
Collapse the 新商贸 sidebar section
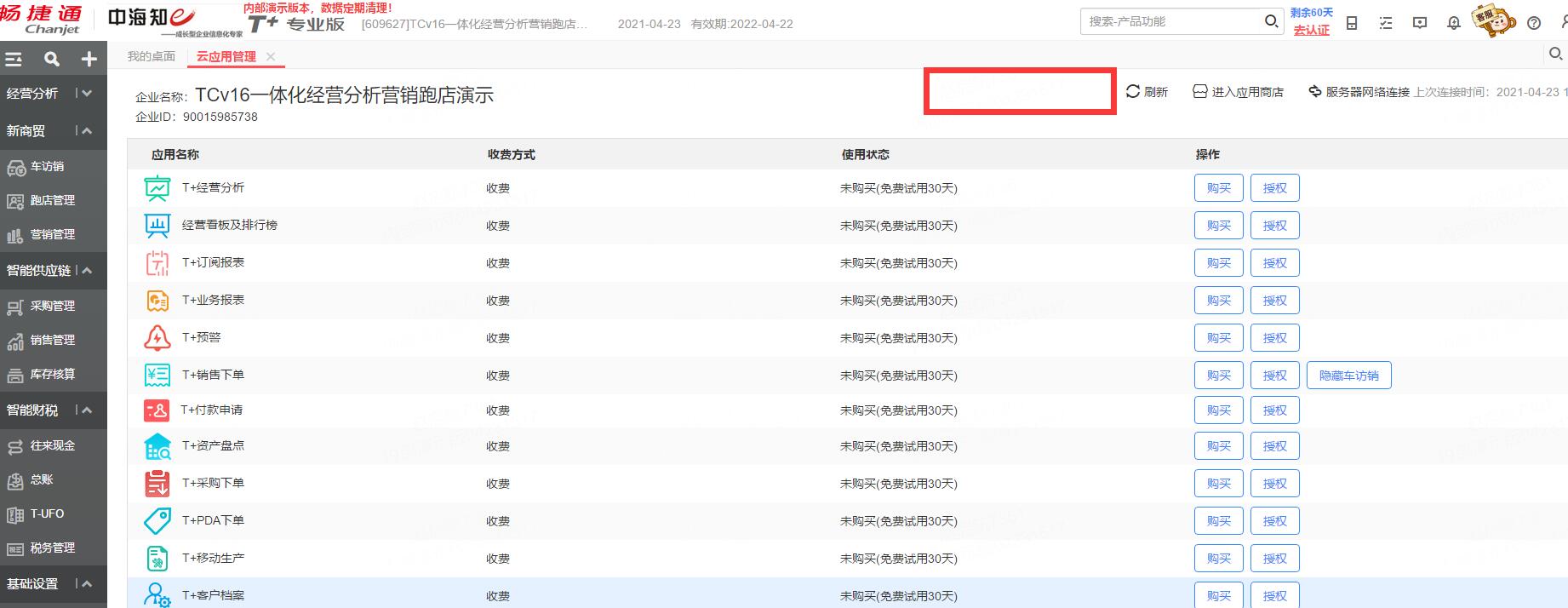tap(86, 130)
